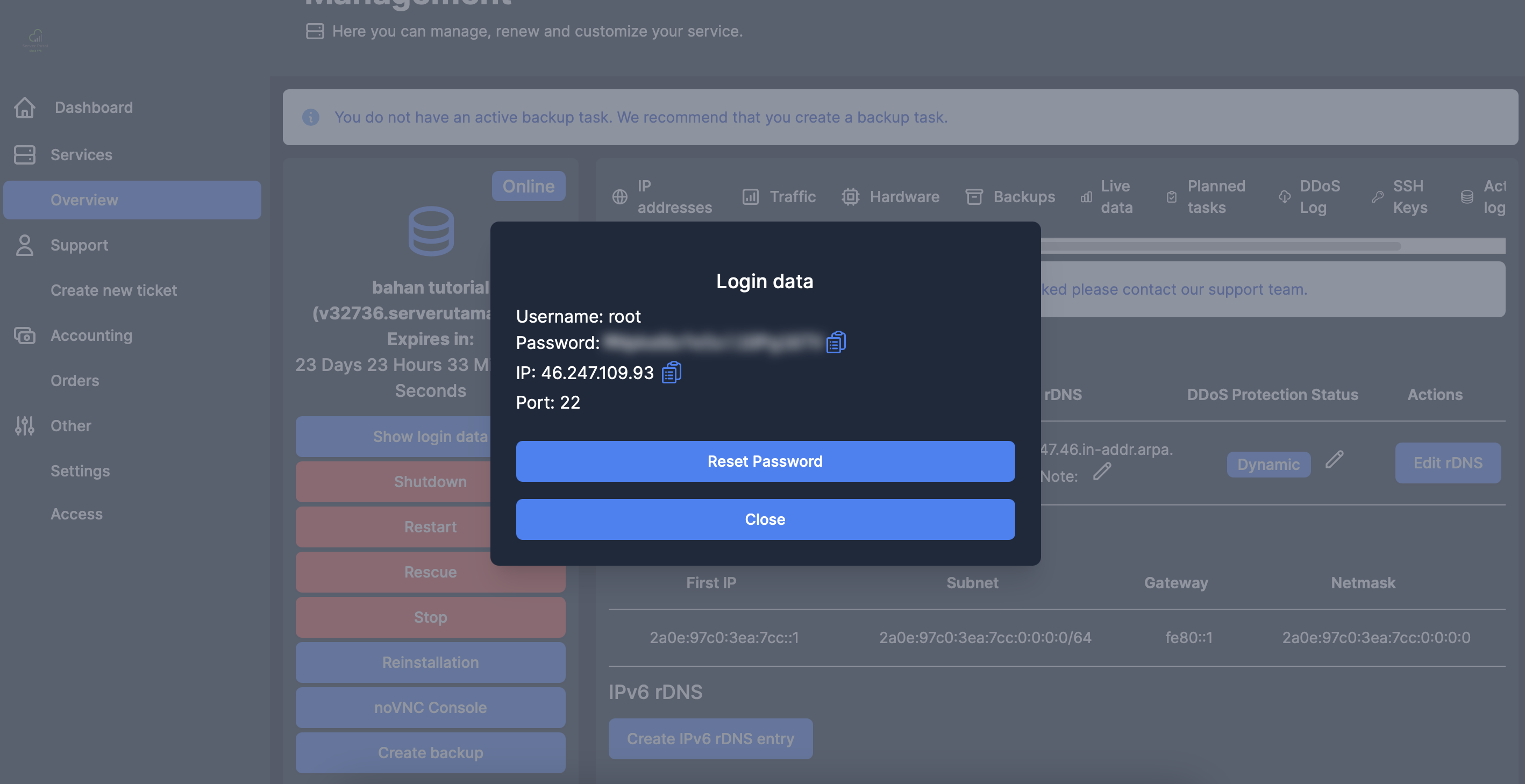Close the Login data dialog
This screenshot has width=1525, height=784.
click(x=765, y=519)
